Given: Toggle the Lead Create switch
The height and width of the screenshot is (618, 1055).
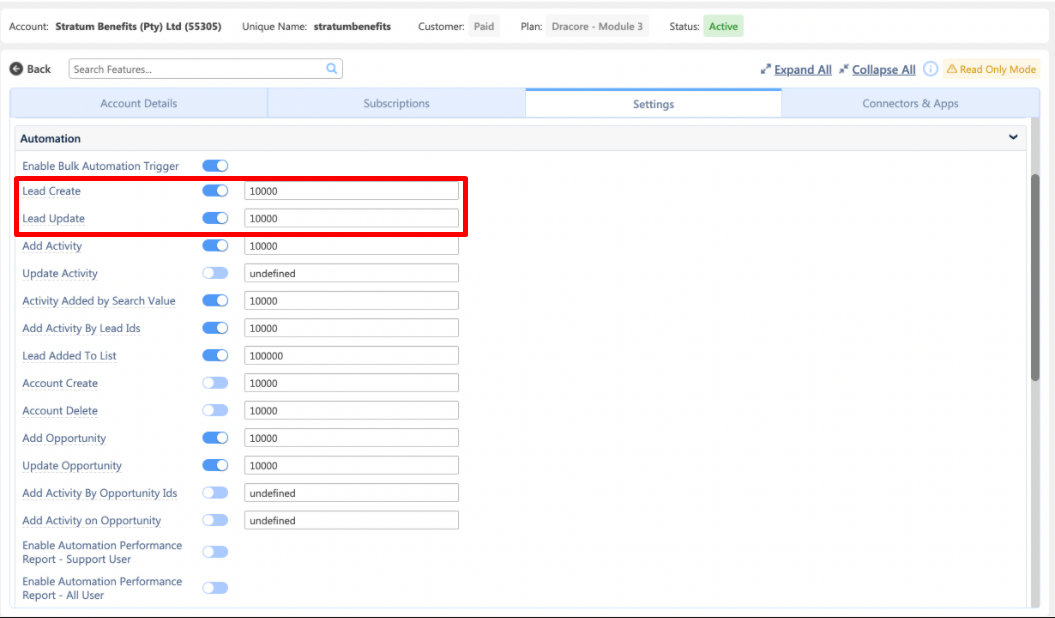Looking at the screenshot, I should pyautogui.click(x=215, y=190).
